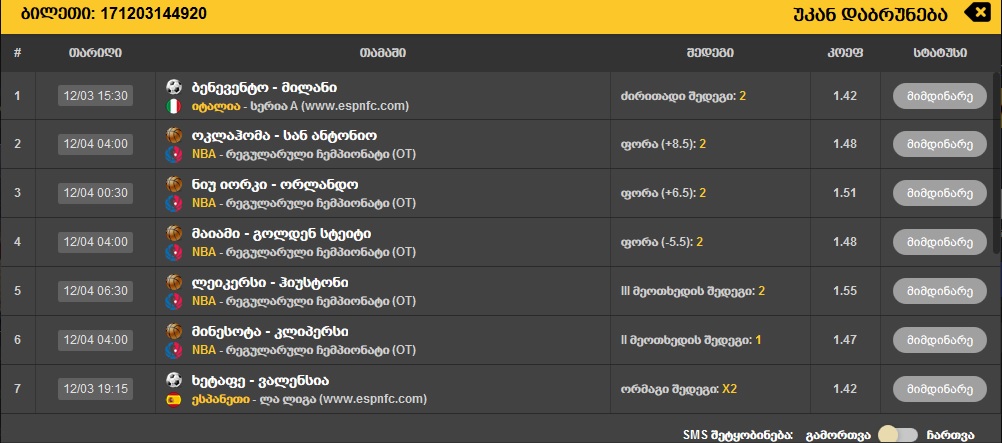Click the basketball icon for ნიუ იორკი - ორლანდო
1002x443 pixels.
point(174,185)
